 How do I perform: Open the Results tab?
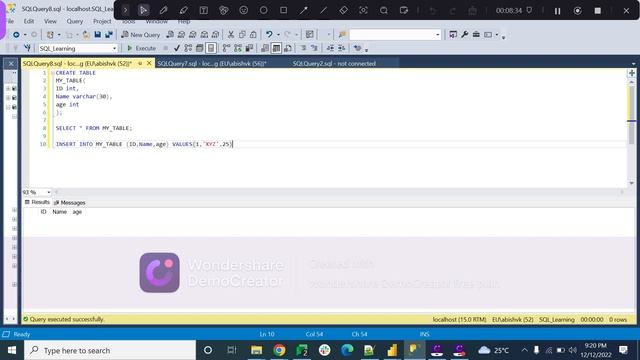pos(37,202)
